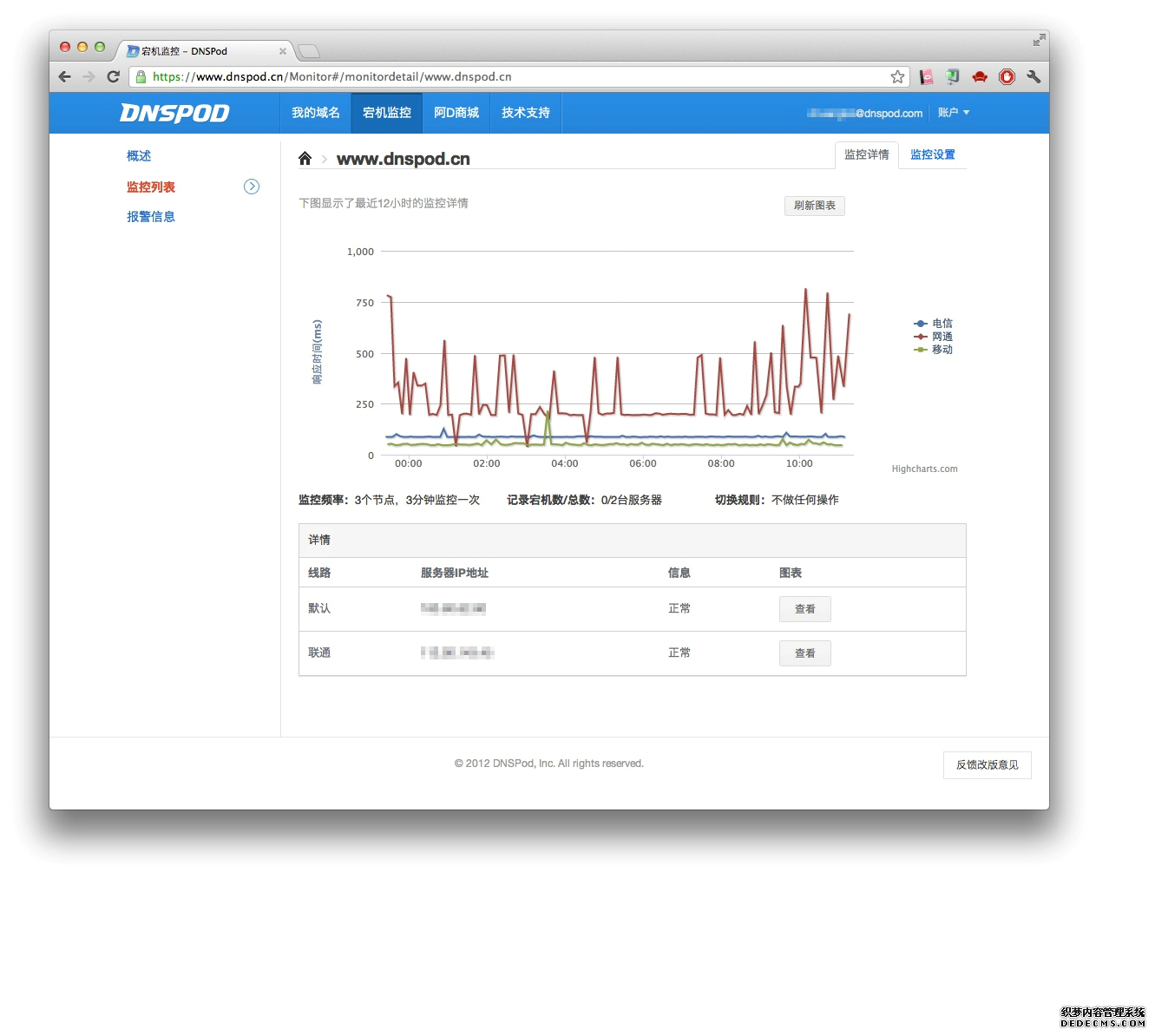Bookmark this page with the star icon
1155x1036 pixels.
tap(897, 77)
